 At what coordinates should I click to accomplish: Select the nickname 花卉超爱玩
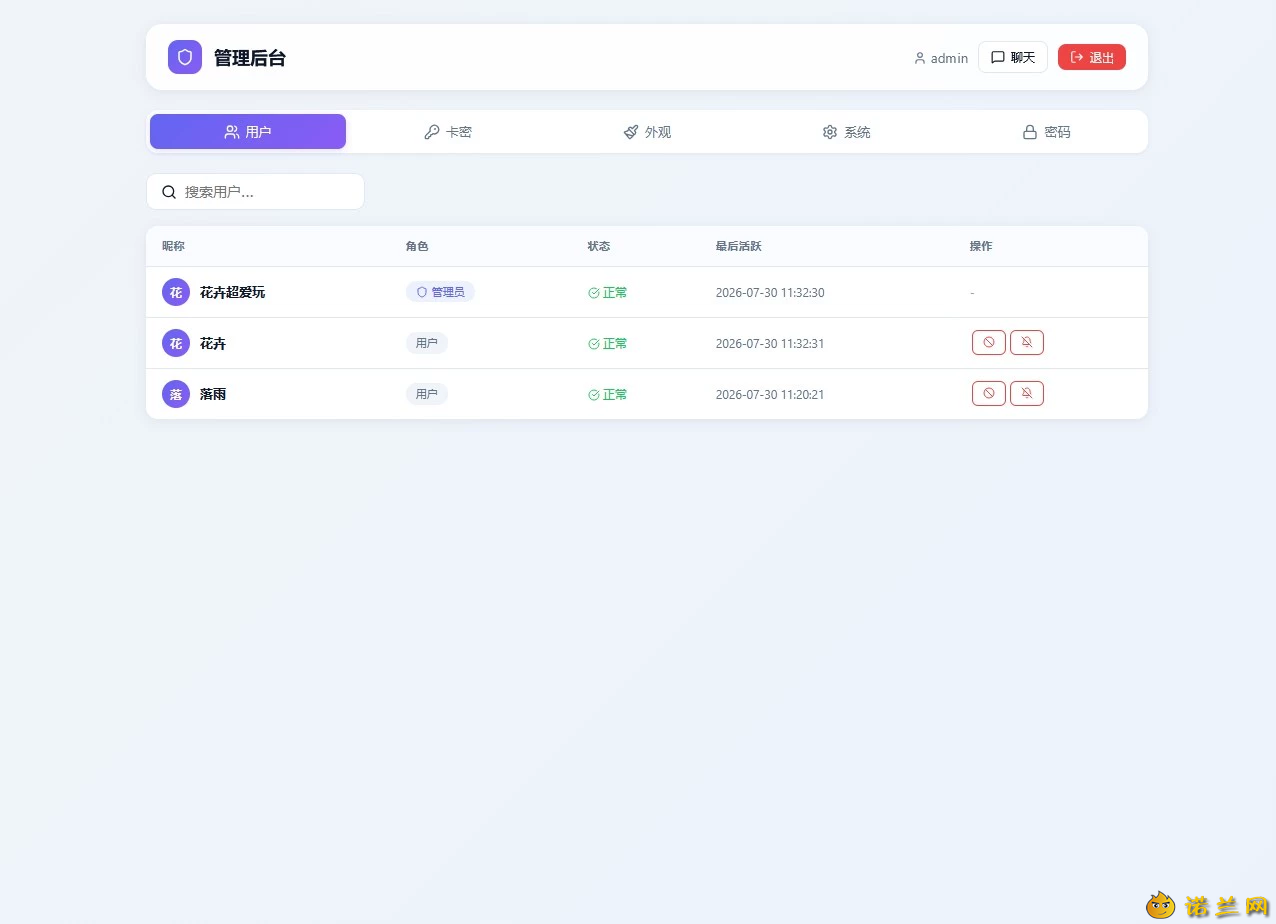232,293
